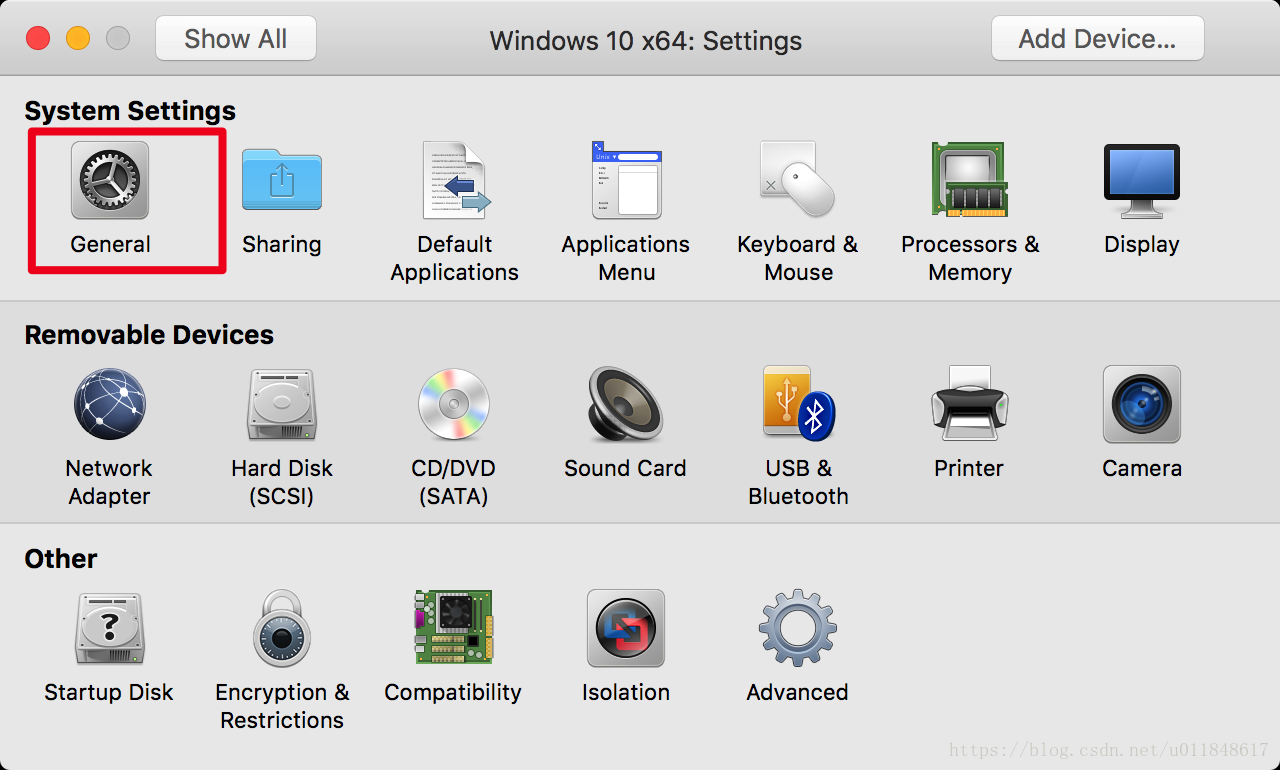Click the Show All button
Viewport: 1280px width, 770px height.
(x=236, y=39)
